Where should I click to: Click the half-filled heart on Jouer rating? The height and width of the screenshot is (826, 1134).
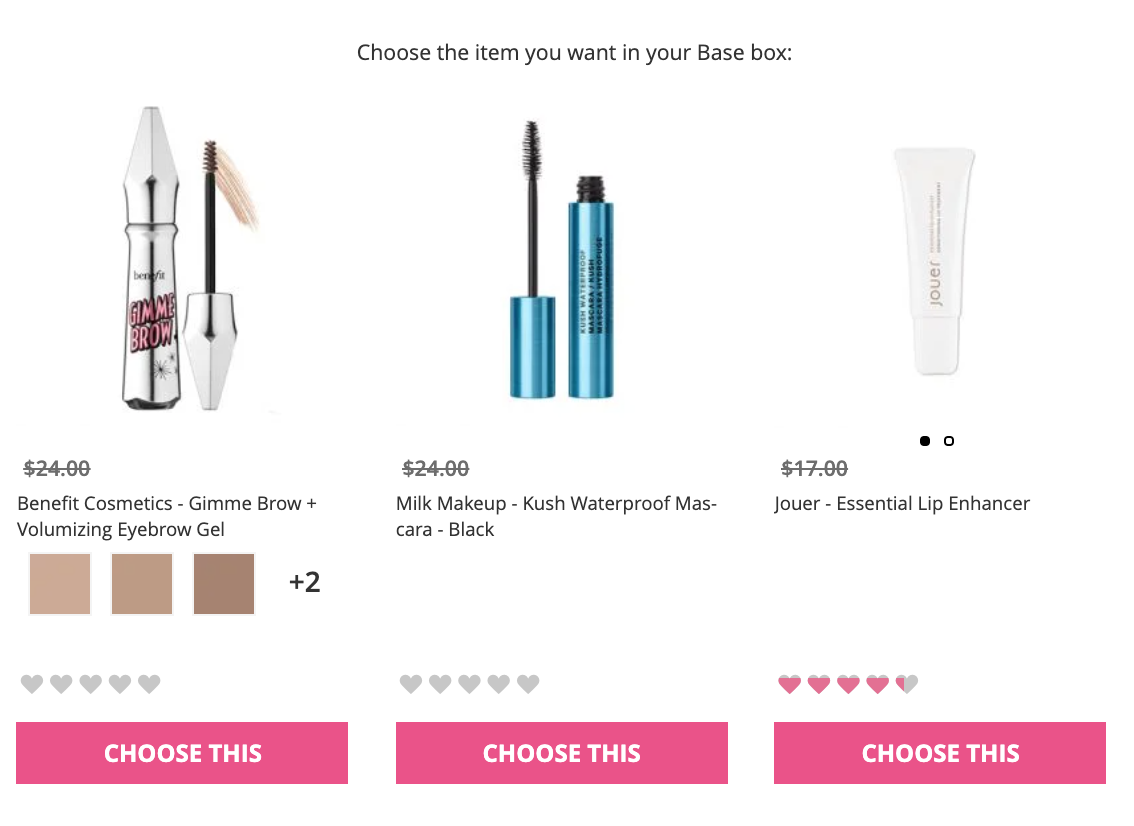pos(907,684)
